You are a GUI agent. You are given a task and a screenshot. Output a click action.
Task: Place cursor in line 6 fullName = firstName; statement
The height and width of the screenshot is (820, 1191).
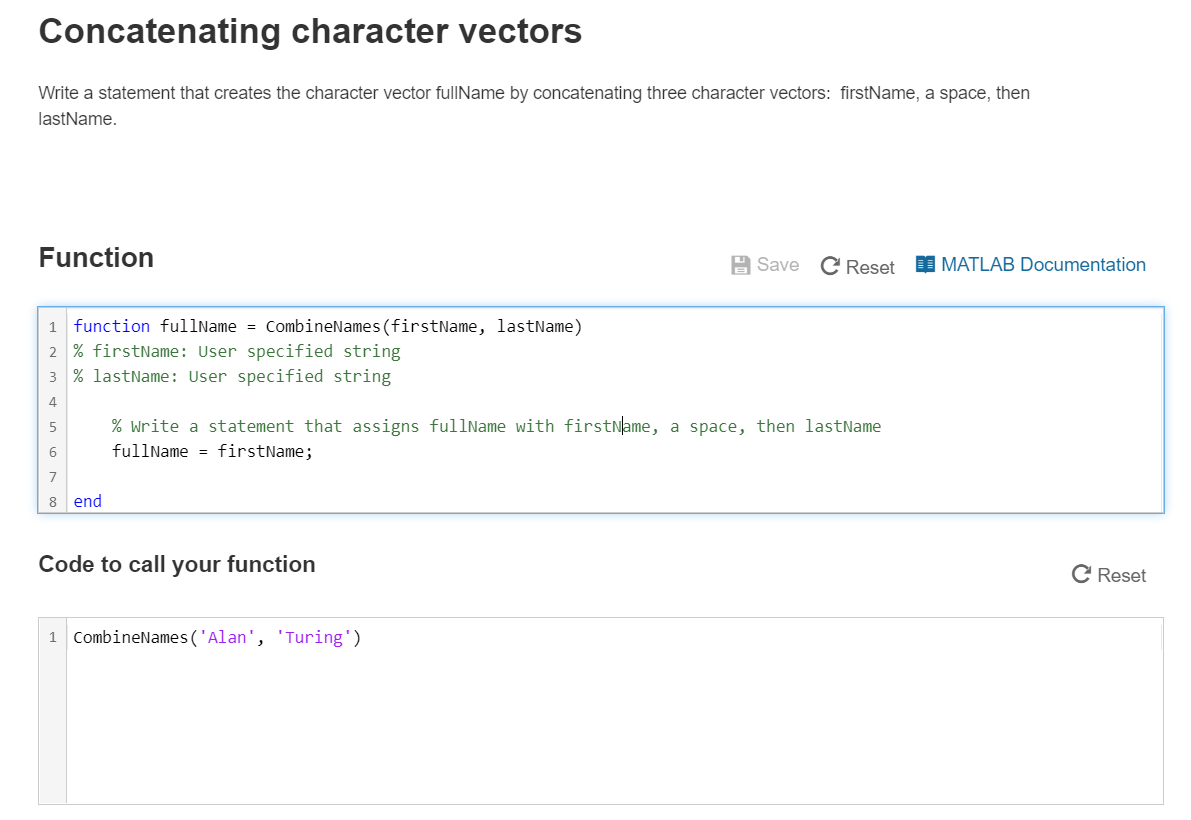(212, 452)
